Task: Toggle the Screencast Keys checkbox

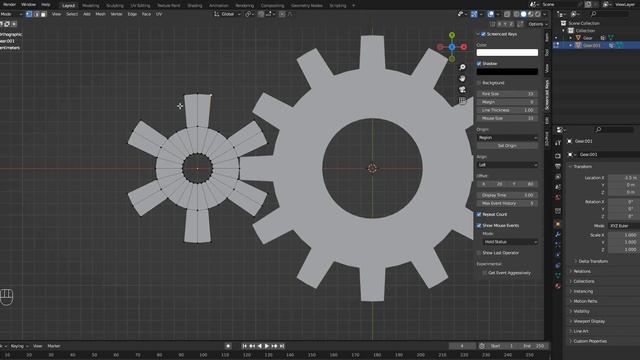Action: point(483,34)
